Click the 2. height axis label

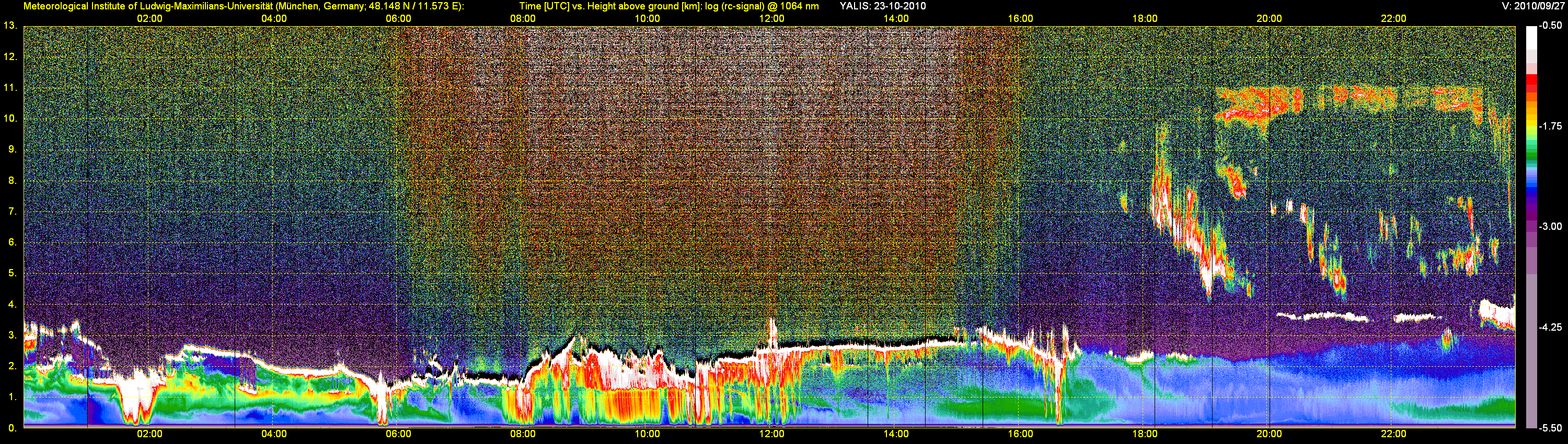(x=12, y=366)
